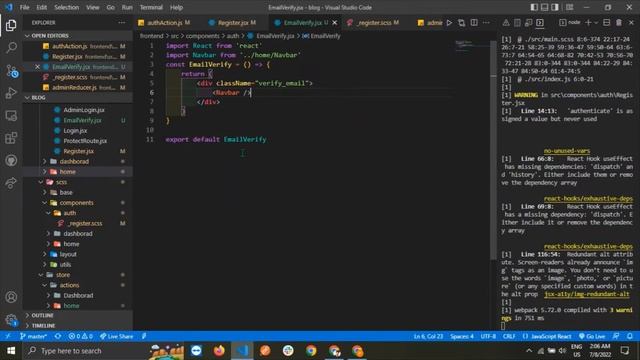This screenshot has width=640, height=360.
Task: Open the Explorer view in activity bar
Action: (x=11, y=26)
